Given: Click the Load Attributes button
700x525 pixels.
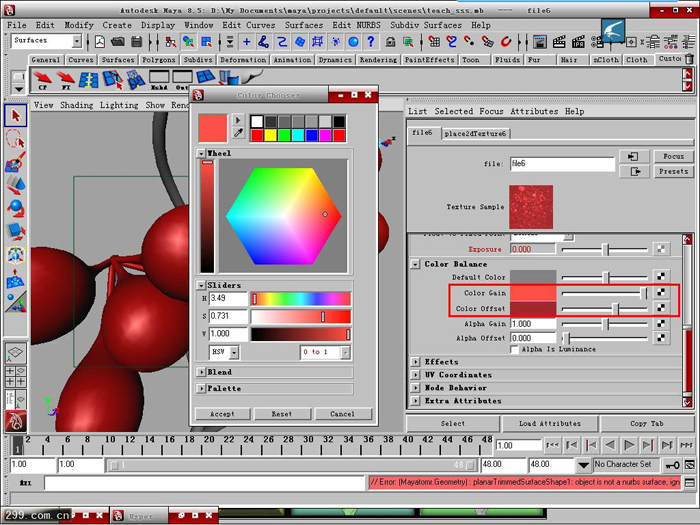Looking at the screenshot, I should [550, 423].
